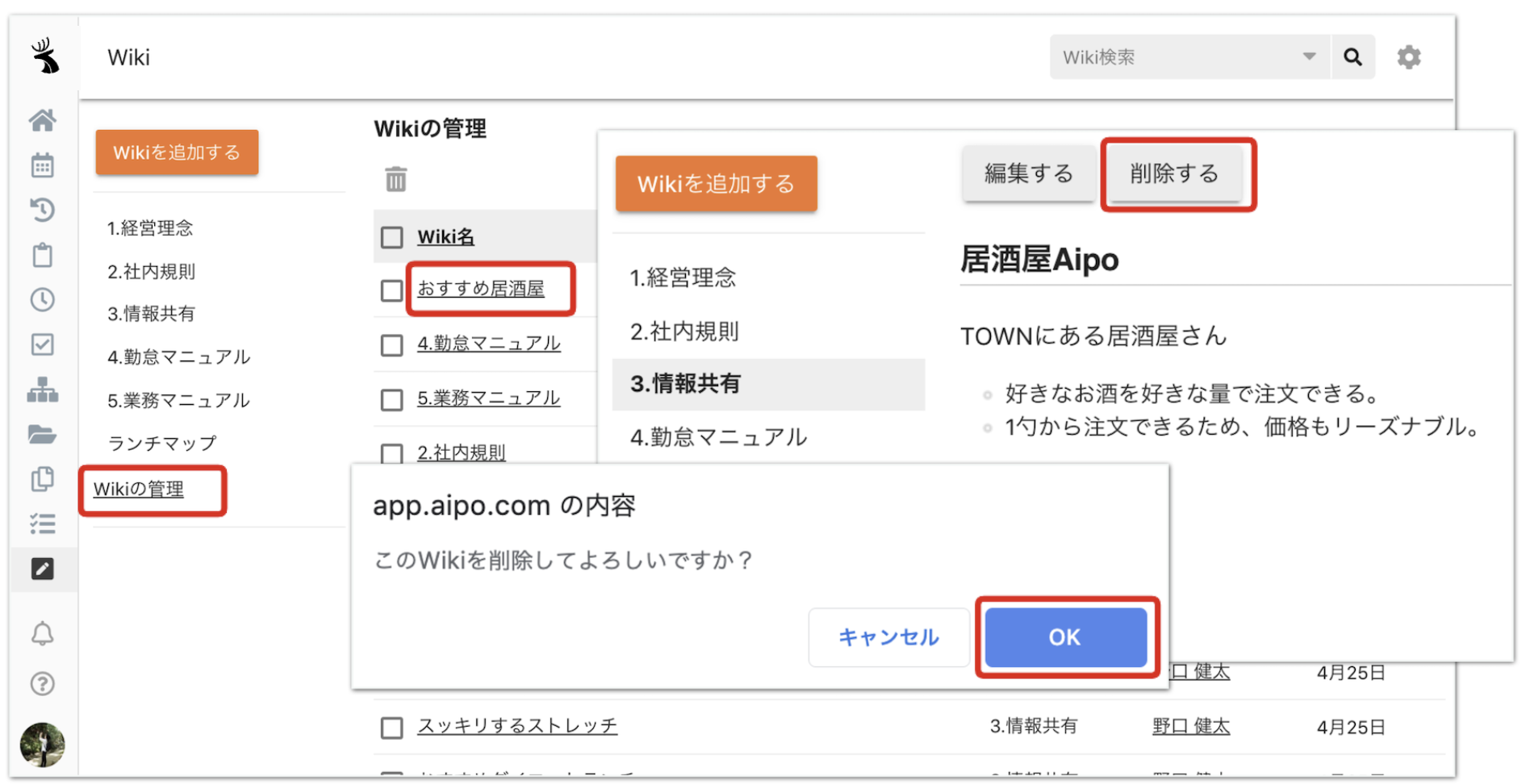Select highlighted 3.情報共有 in overlay panel
Viewport: 1530px width, 784px height.
(x=768, y=384)
